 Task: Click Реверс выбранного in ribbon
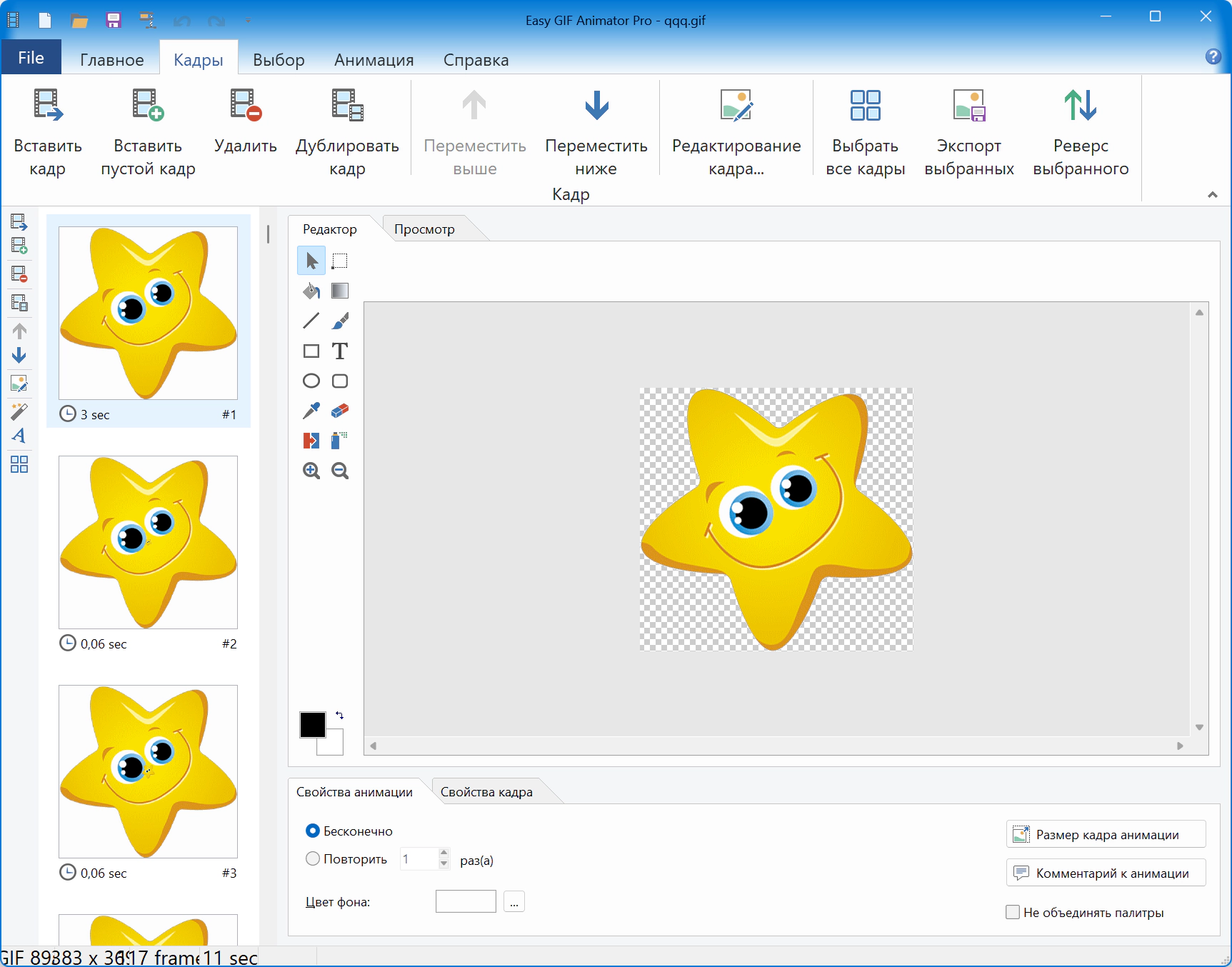pos(1081,130)
